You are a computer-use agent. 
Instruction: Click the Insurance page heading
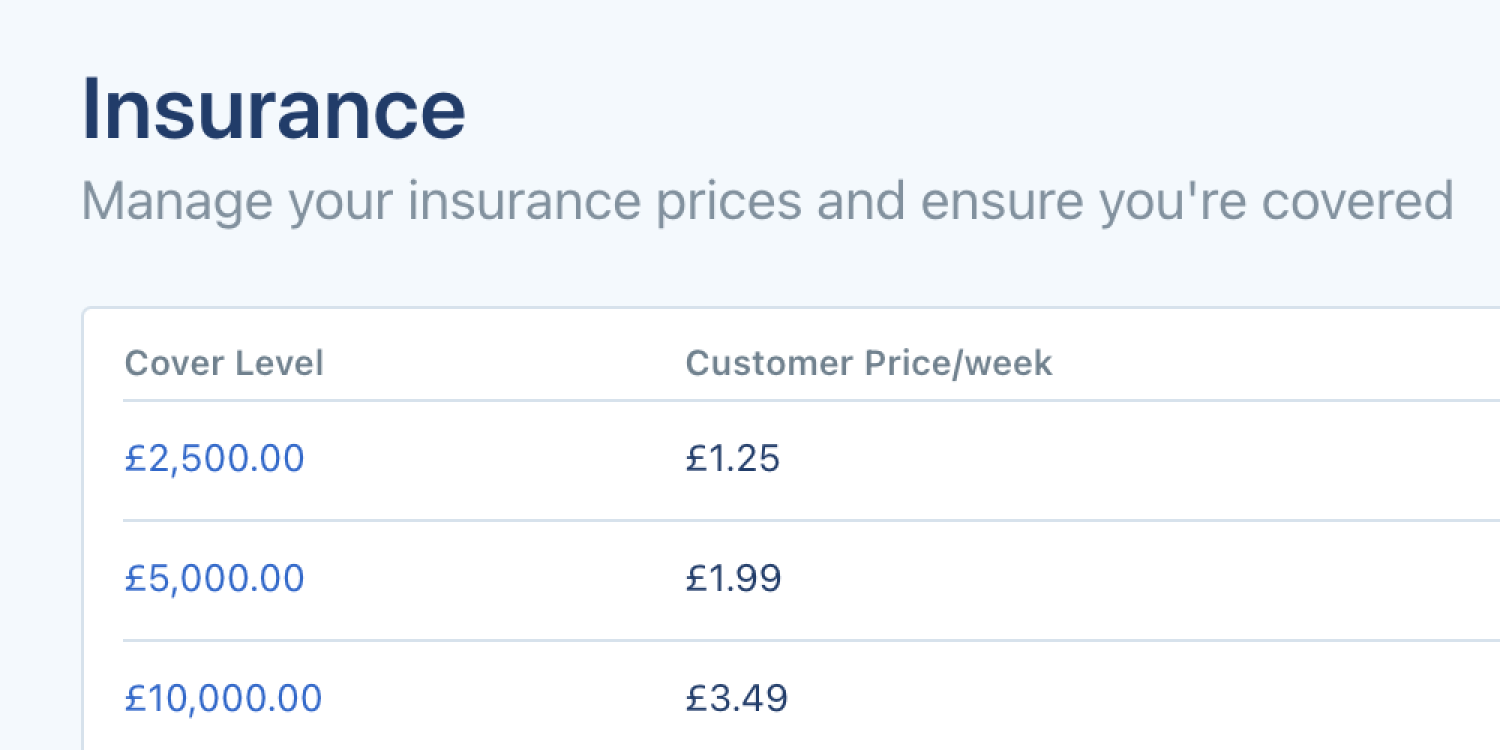click(x=273, y=108)
